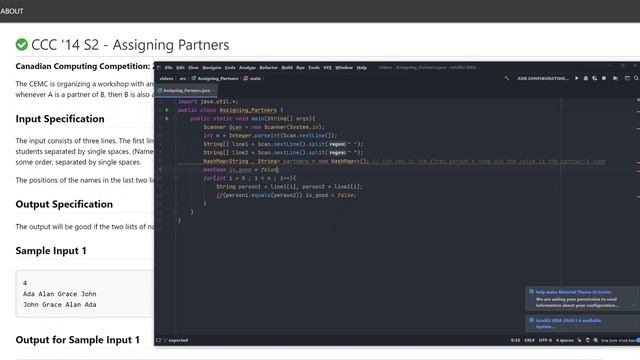Click the Input Specification heading
The height and width of the screenshot is (360, 640).
click(x=60, y=119)
